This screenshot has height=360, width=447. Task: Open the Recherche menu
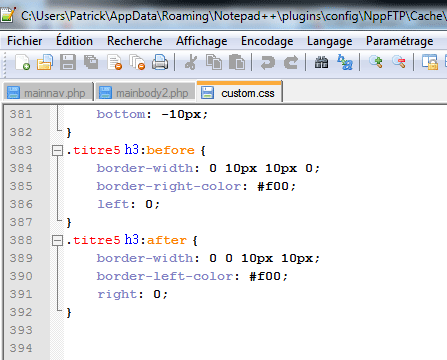coord(135,41)
